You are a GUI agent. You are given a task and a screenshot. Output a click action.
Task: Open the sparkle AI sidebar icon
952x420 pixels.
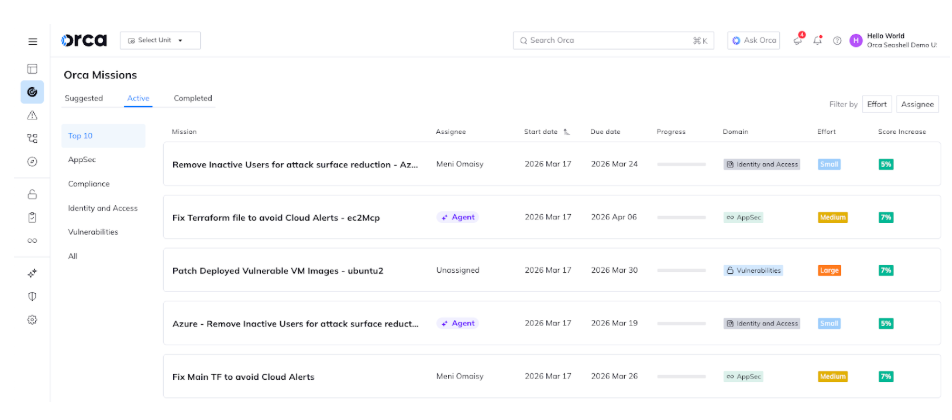coord(33,274)
